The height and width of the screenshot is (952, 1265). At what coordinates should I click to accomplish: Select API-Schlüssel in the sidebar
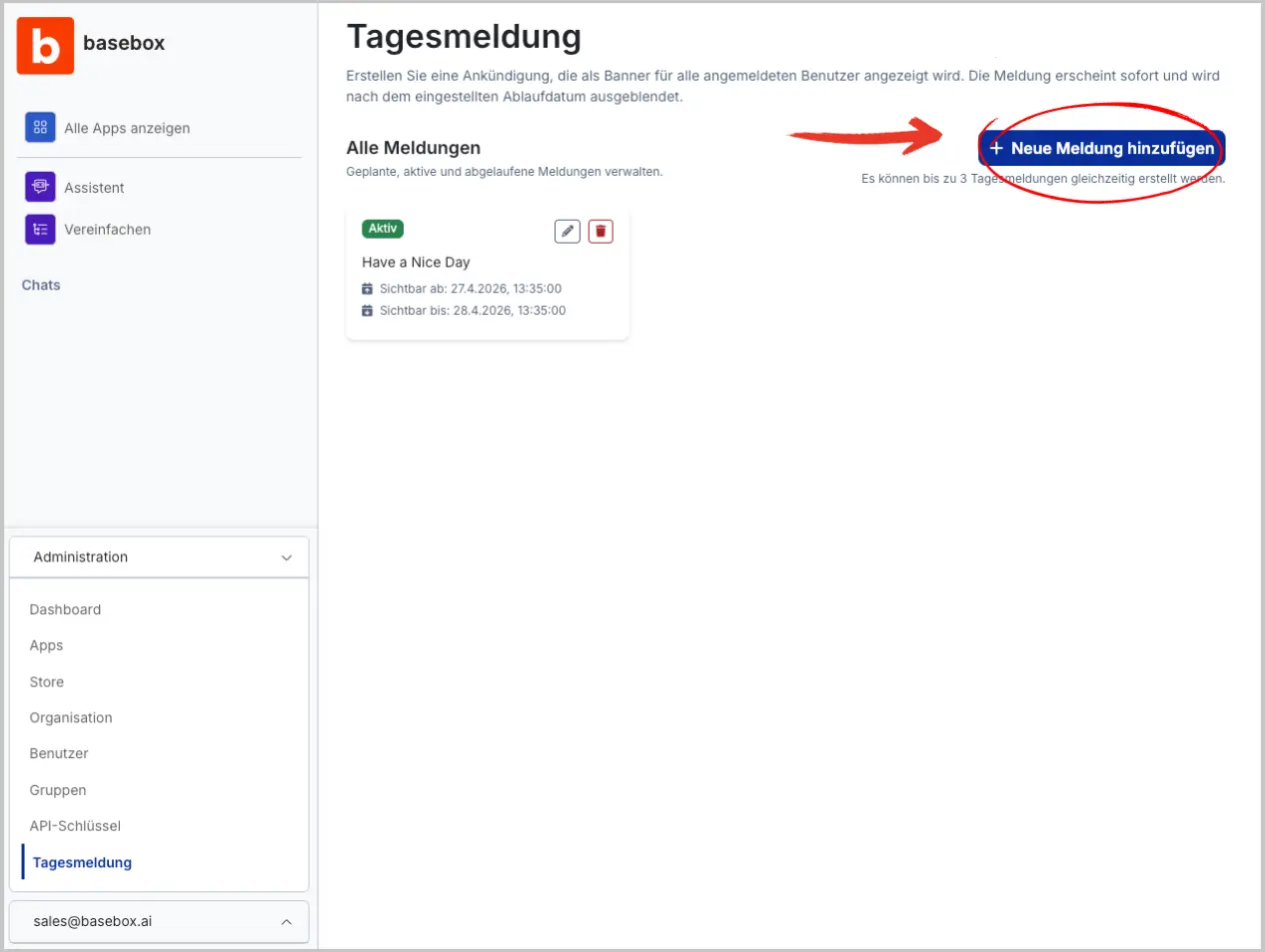(x=75, y=826)
